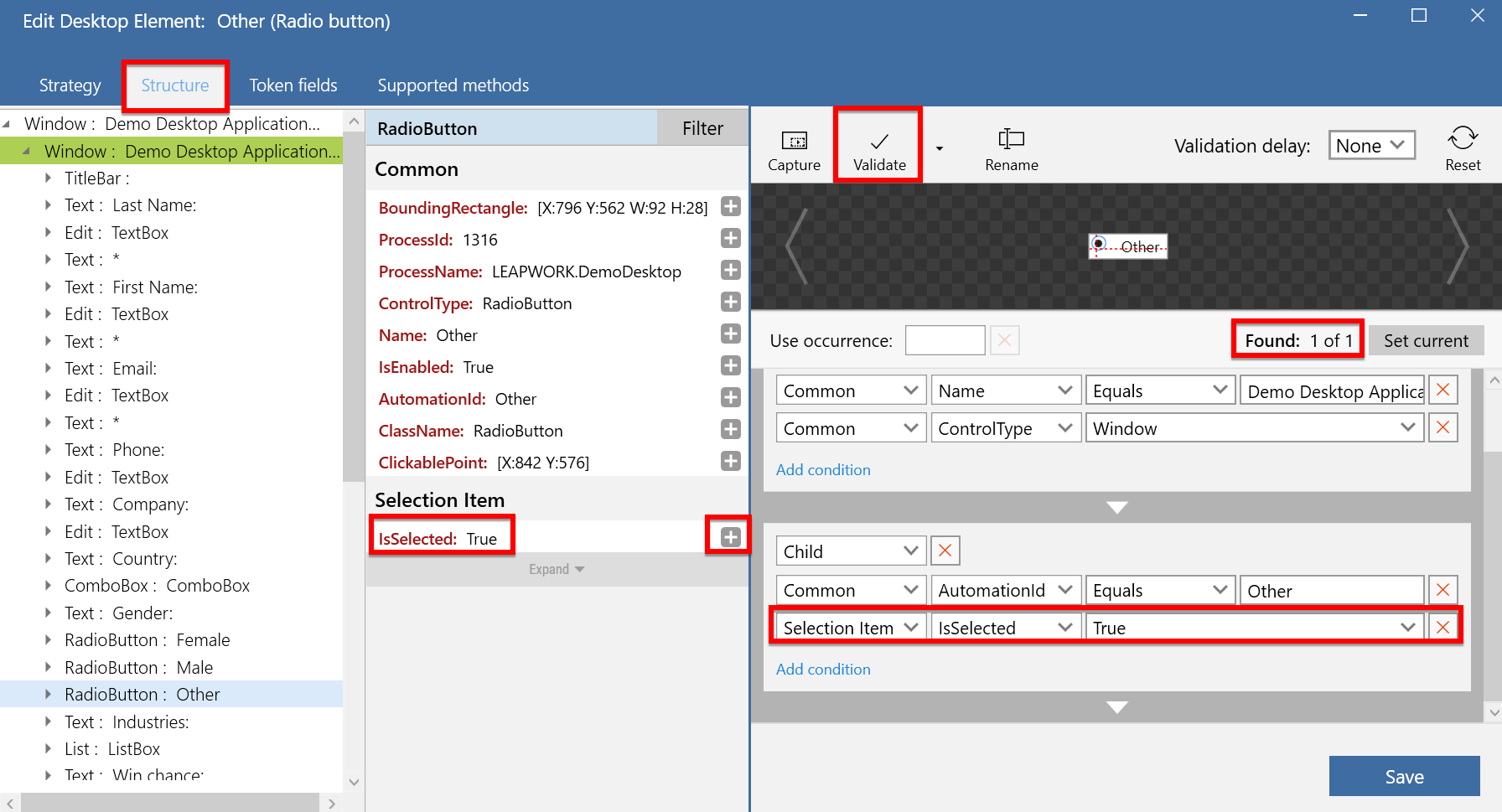This screenshot has width=1502, height=812.
Task: Add IsSelected property with plus icon
Action: (x=730, y=537)
